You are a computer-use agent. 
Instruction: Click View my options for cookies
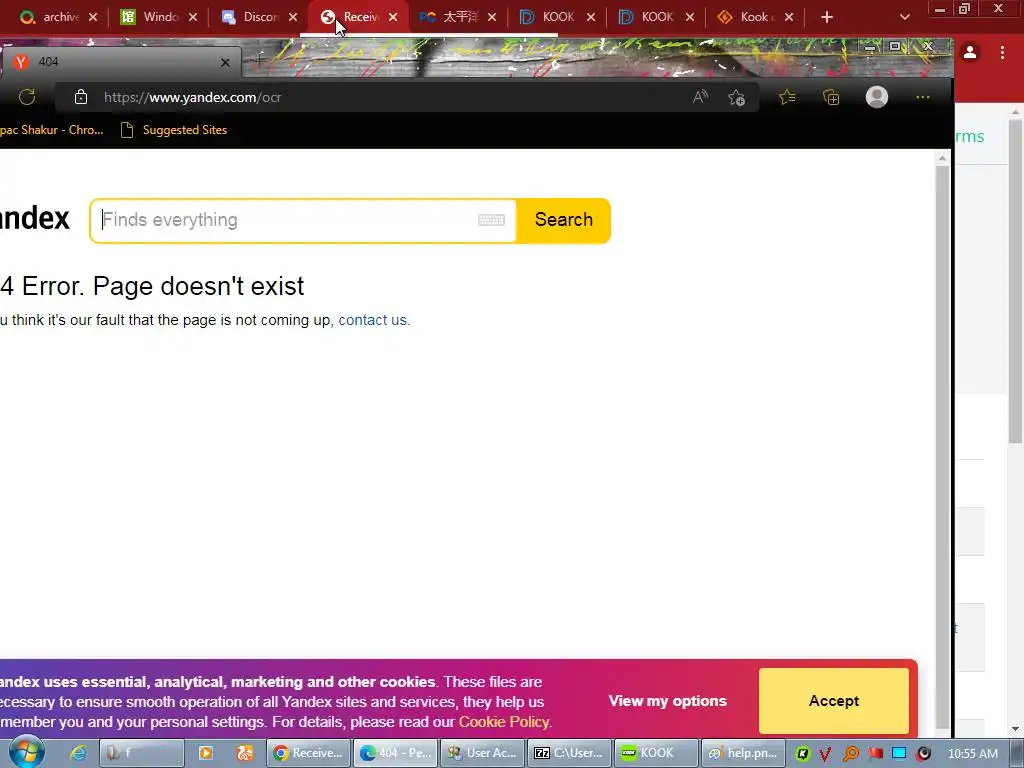click(667, 701)
